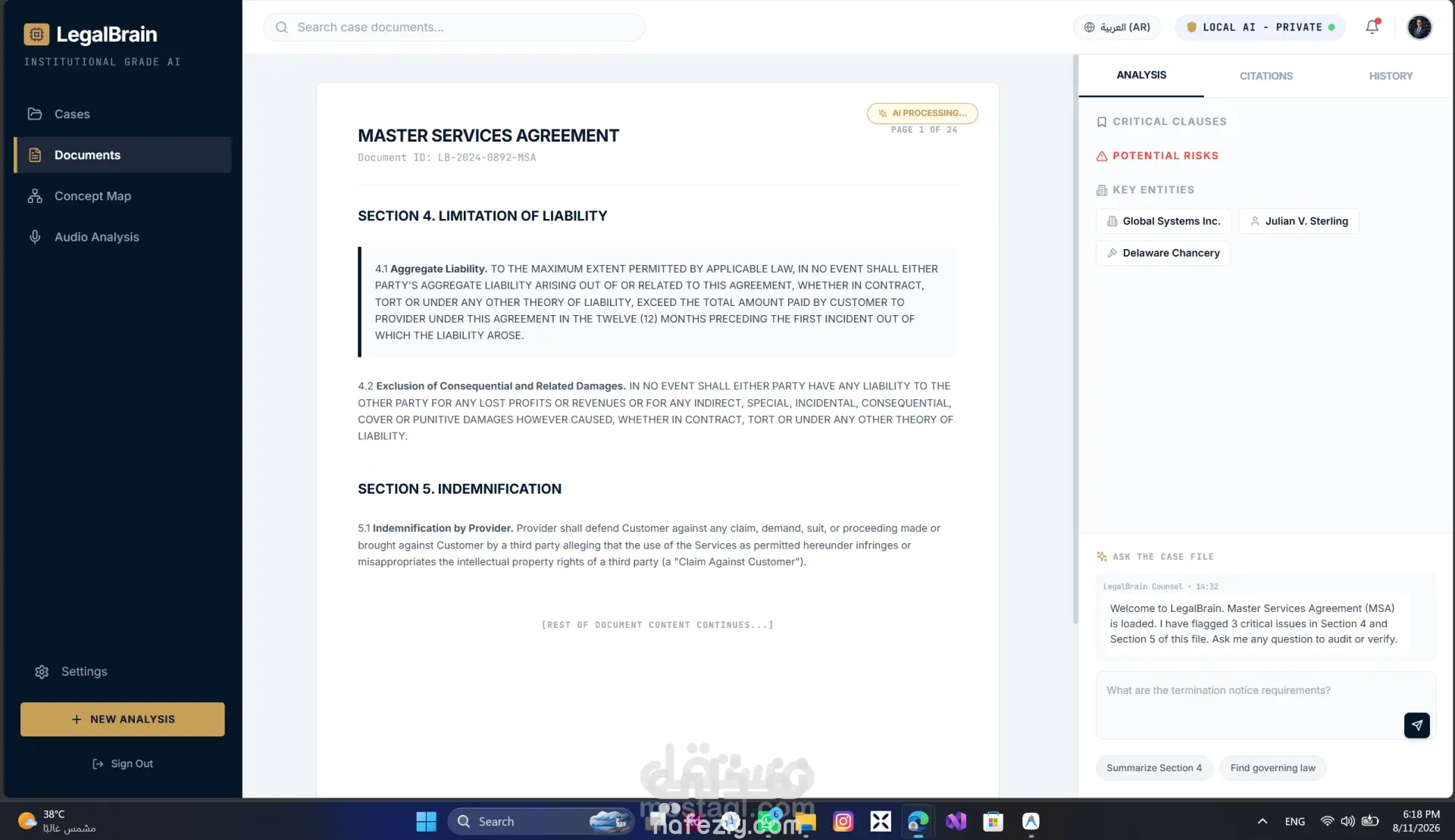Open the Cases section
Screen dimensions: 1455x840
(x=122, y=114)
